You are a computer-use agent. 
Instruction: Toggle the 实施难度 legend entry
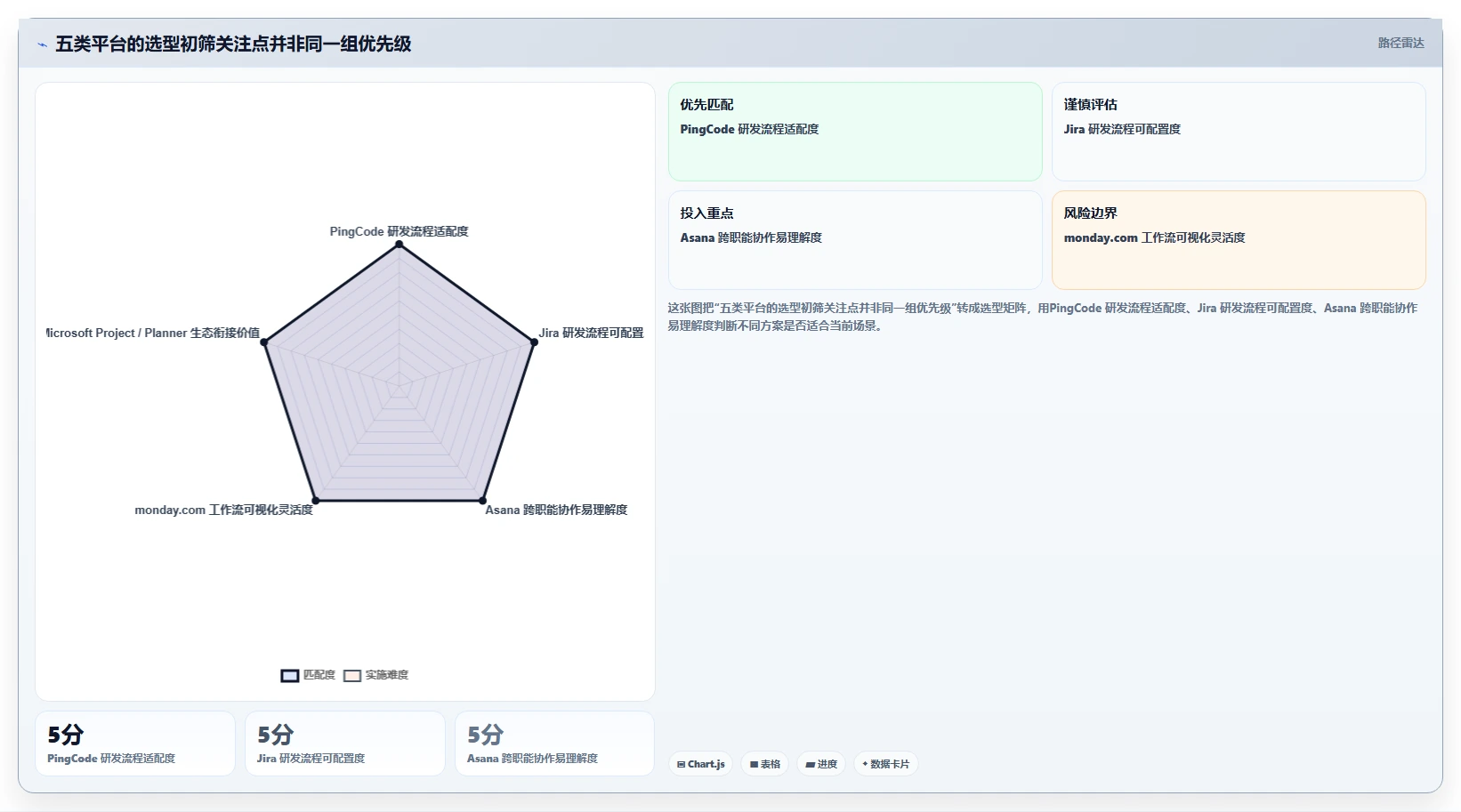click(375, 675)
